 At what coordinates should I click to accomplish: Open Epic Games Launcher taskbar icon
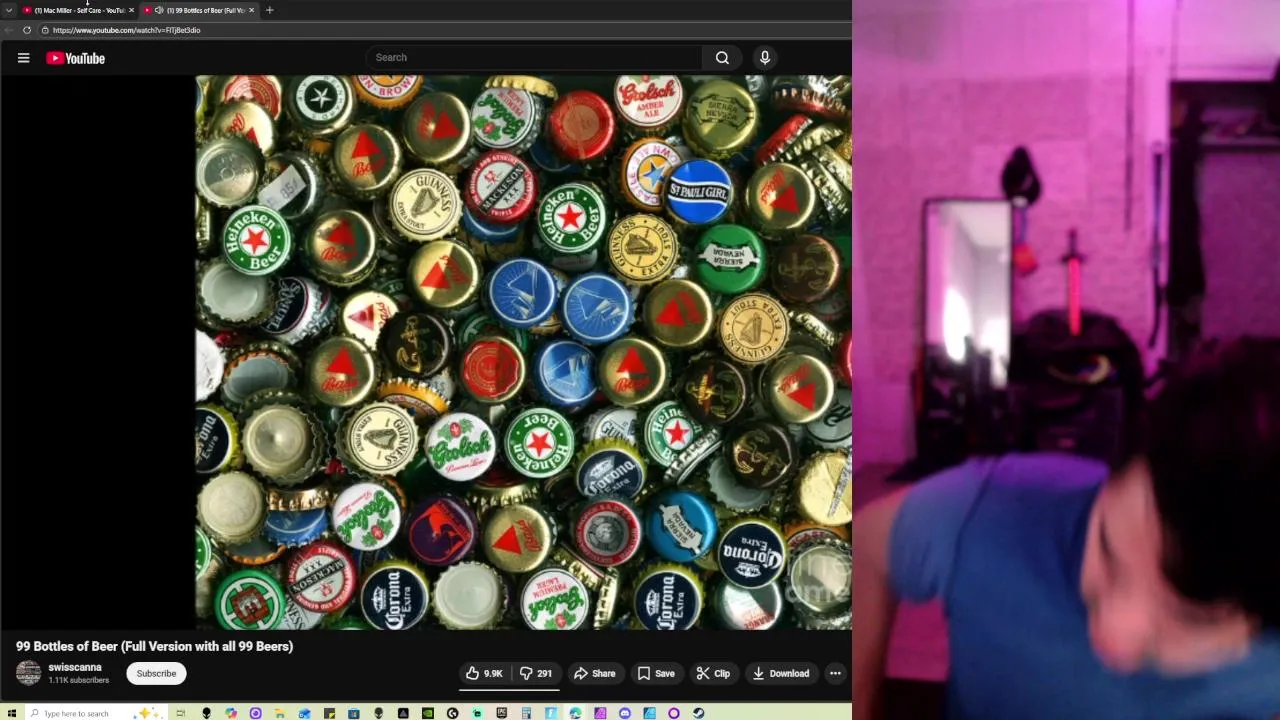[x=502, y=713]
